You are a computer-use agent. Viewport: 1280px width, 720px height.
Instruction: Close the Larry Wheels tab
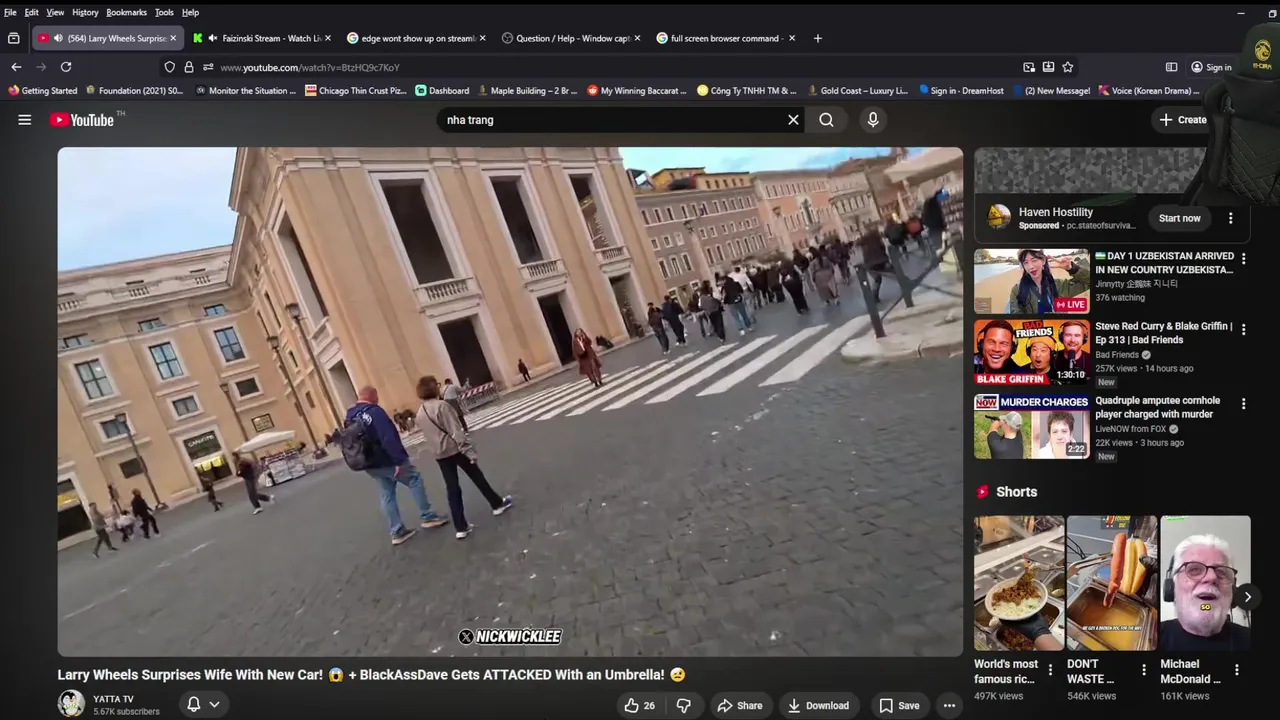173,38
